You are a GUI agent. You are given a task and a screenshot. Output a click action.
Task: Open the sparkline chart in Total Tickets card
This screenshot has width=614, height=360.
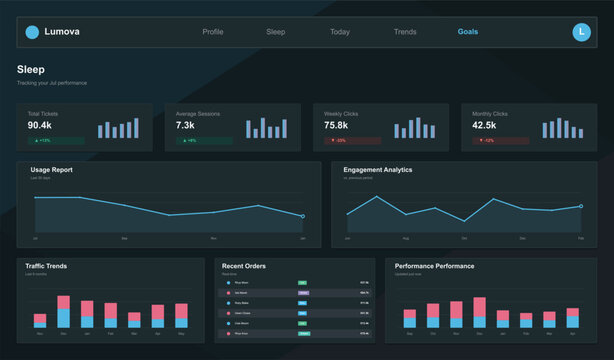118,128
